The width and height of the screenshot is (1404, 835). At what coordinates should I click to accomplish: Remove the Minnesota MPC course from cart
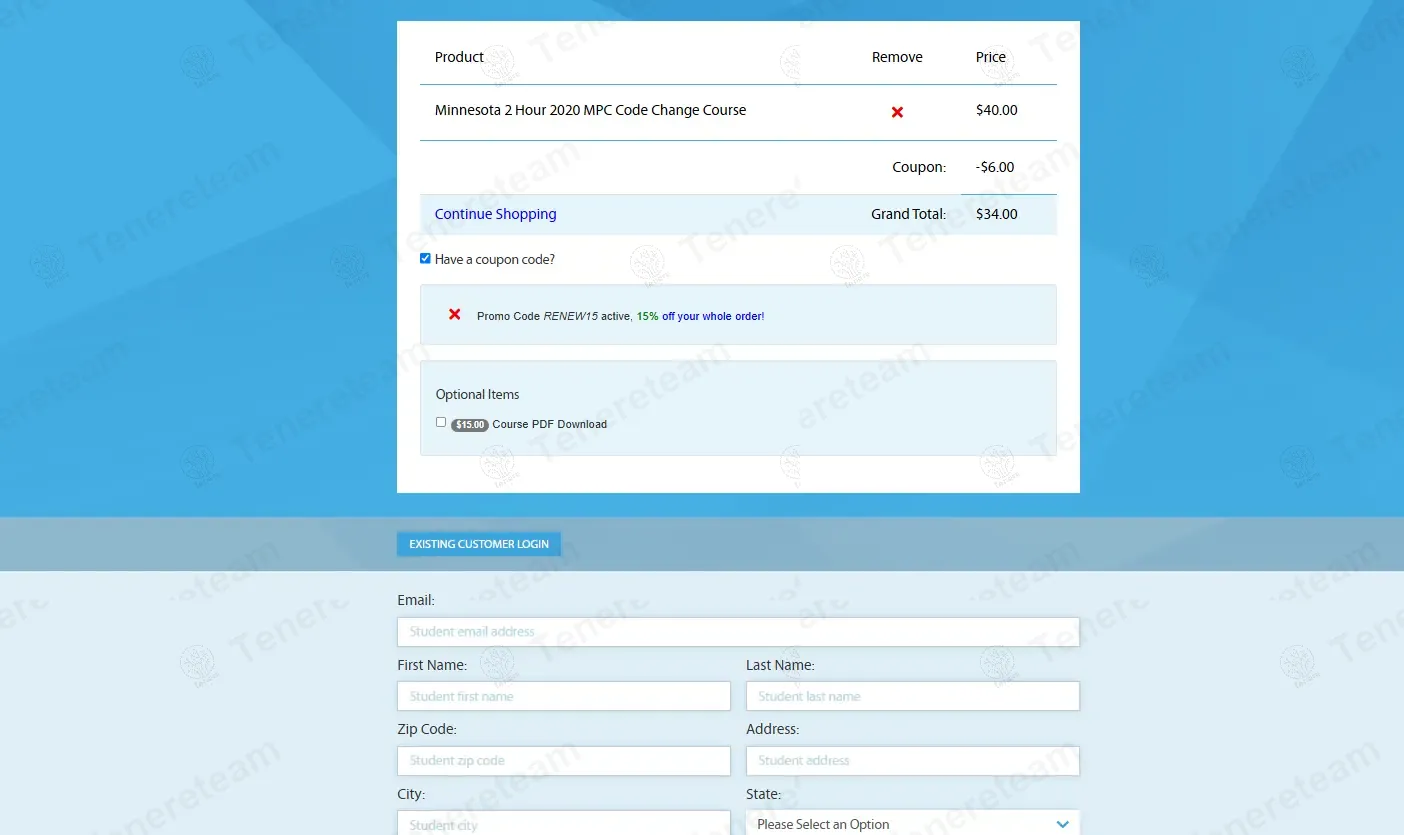[897, 112]
